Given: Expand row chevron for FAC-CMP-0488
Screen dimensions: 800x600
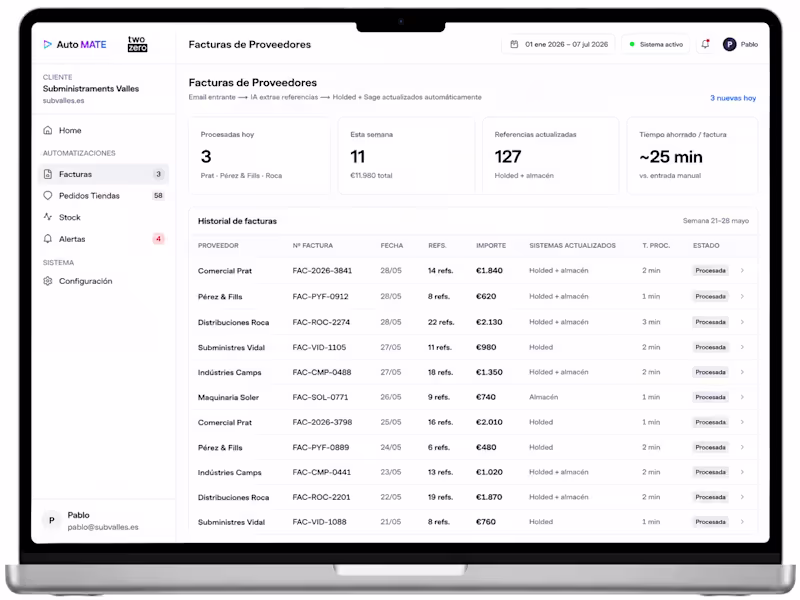Looking at the screenshot, I should (742, 372).
